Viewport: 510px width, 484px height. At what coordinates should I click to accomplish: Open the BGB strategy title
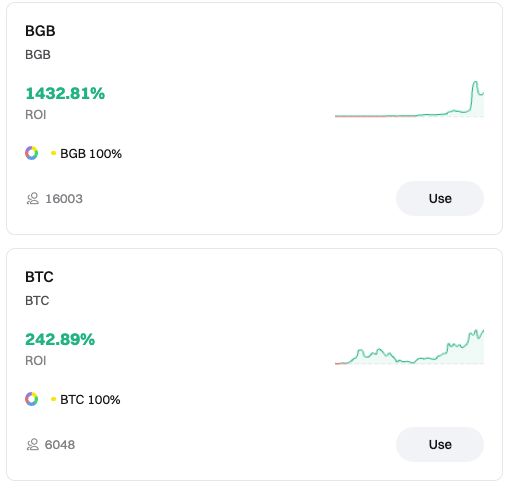point(40,31)
